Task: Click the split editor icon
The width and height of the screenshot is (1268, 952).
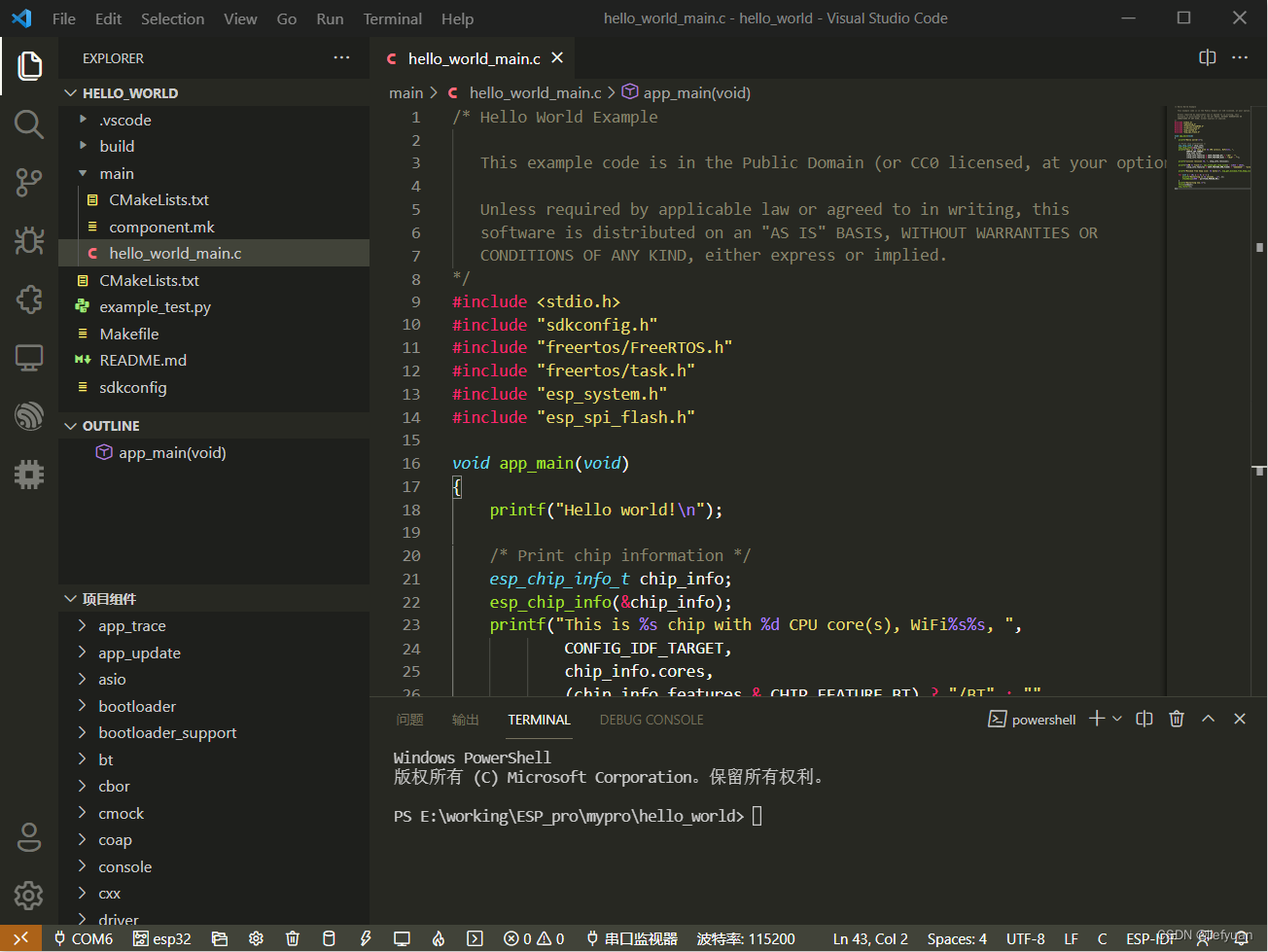Action: click(1208, 57)
